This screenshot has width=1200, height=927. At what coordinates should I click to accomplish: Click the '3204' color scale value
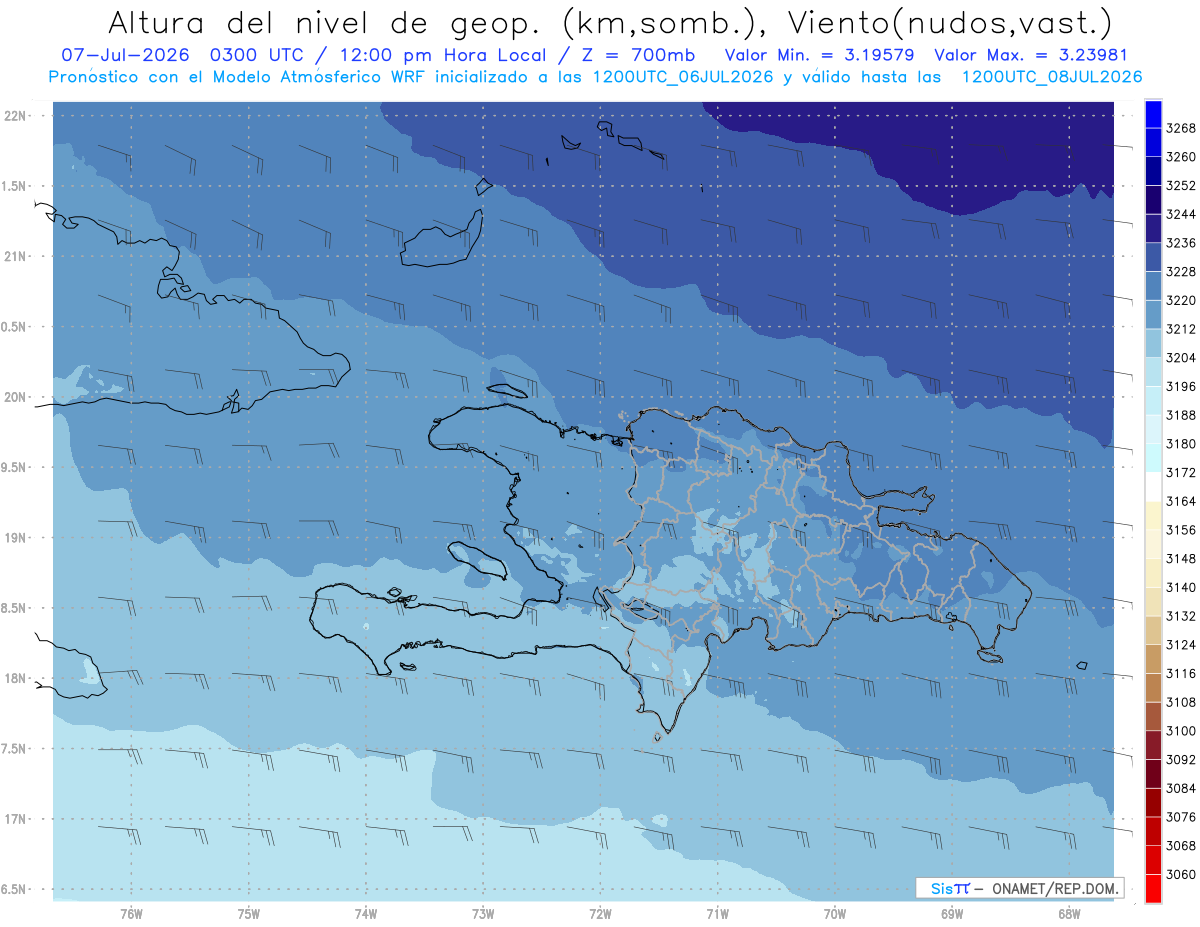[x=1180, y=358]
